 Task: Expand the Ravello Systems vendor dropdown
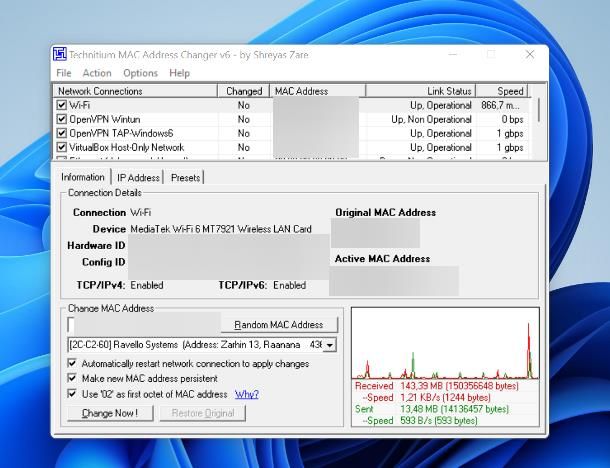tap(330, 345)
